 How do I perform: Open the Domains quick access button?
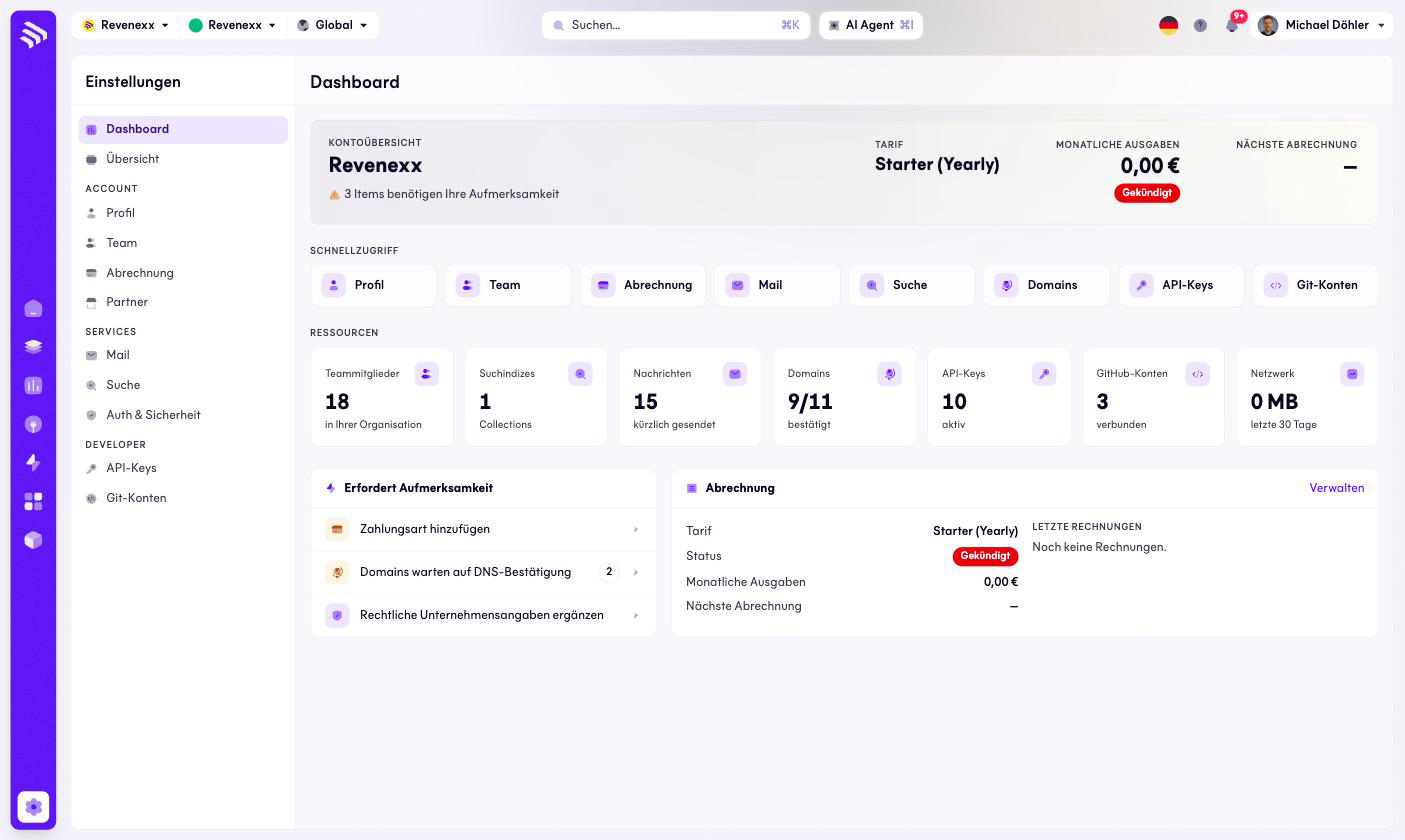pos(1046,285)
